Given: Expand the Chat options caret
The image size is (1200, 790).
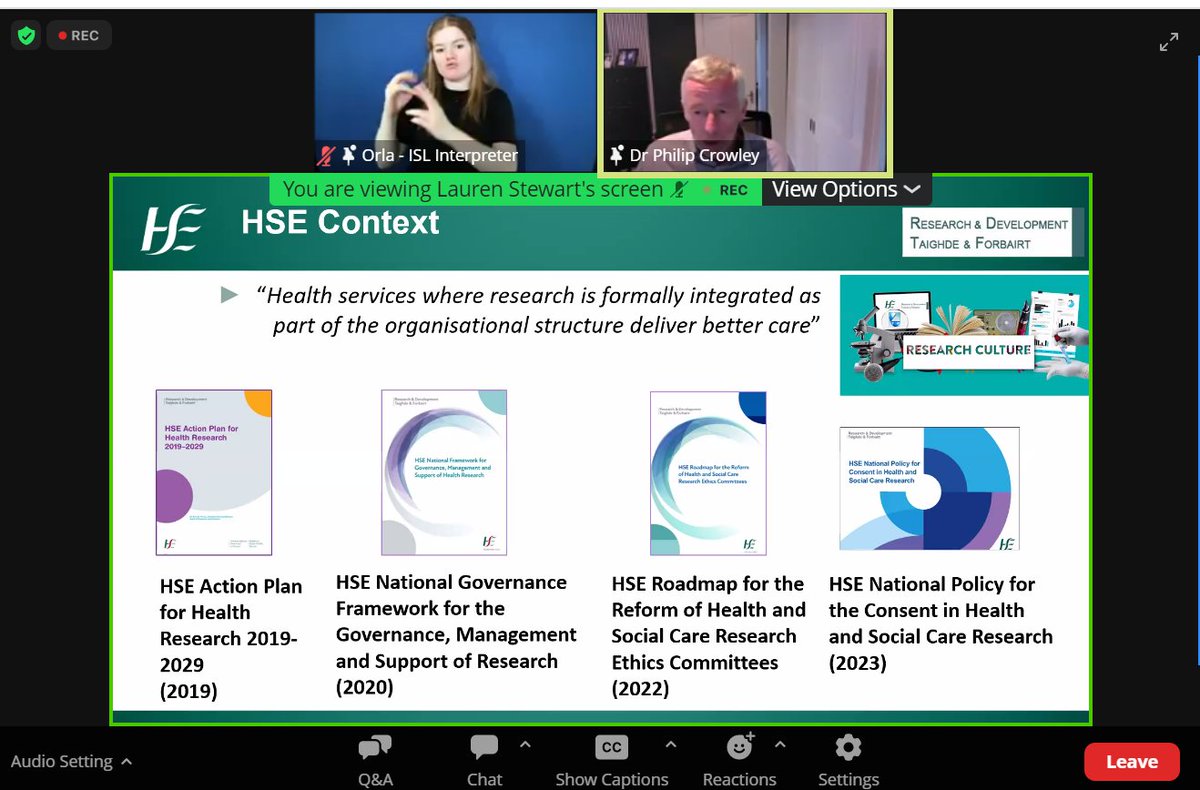Looking at the screenshot, I should click(525, 745).
